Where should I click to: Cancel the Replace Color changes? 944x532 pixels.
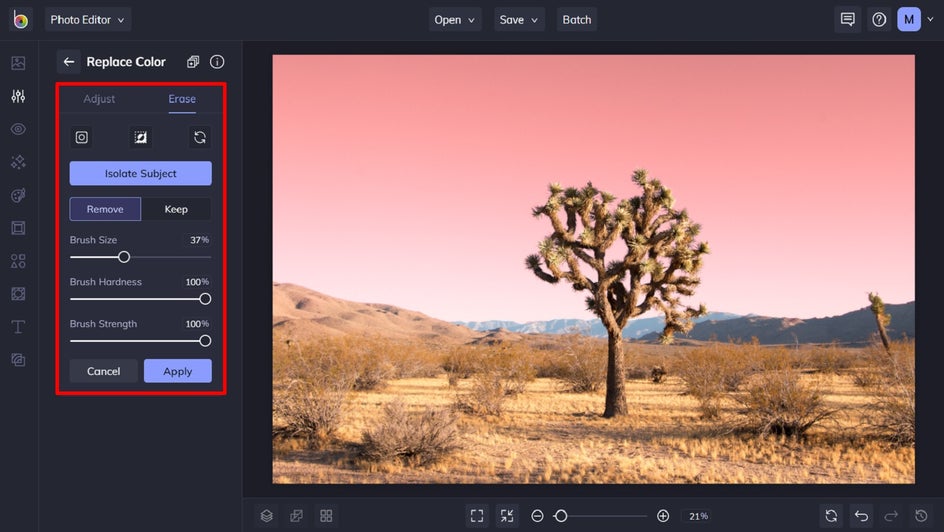(104, 371)
